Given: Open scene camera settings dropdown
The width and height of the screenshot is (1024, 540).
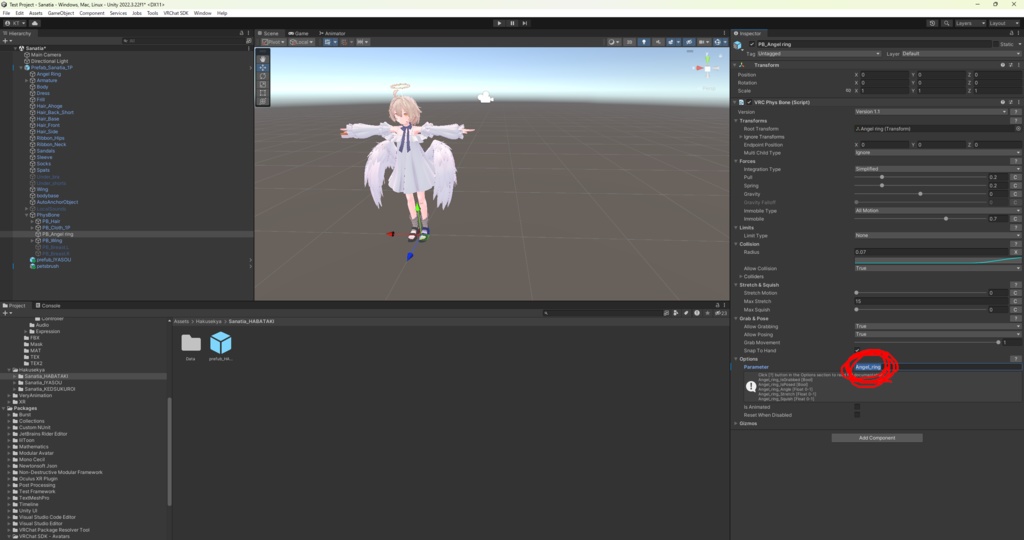Looking at the screenshot, I should (x=703, y=42).
